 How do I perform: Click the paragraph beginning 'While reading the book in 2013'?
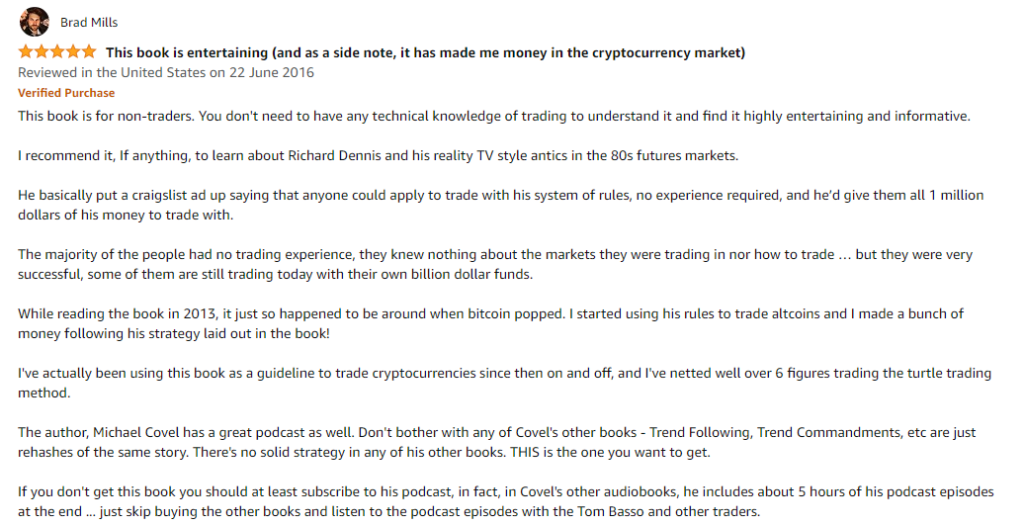tap(490, 323)
